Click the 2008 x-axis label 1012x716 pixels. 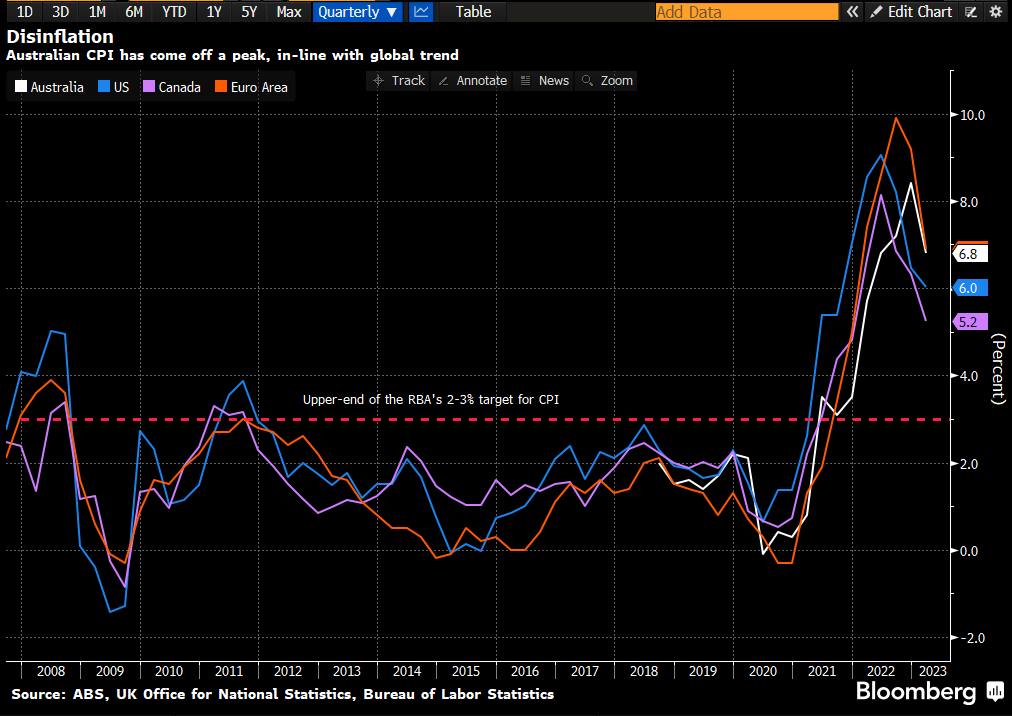51,671
